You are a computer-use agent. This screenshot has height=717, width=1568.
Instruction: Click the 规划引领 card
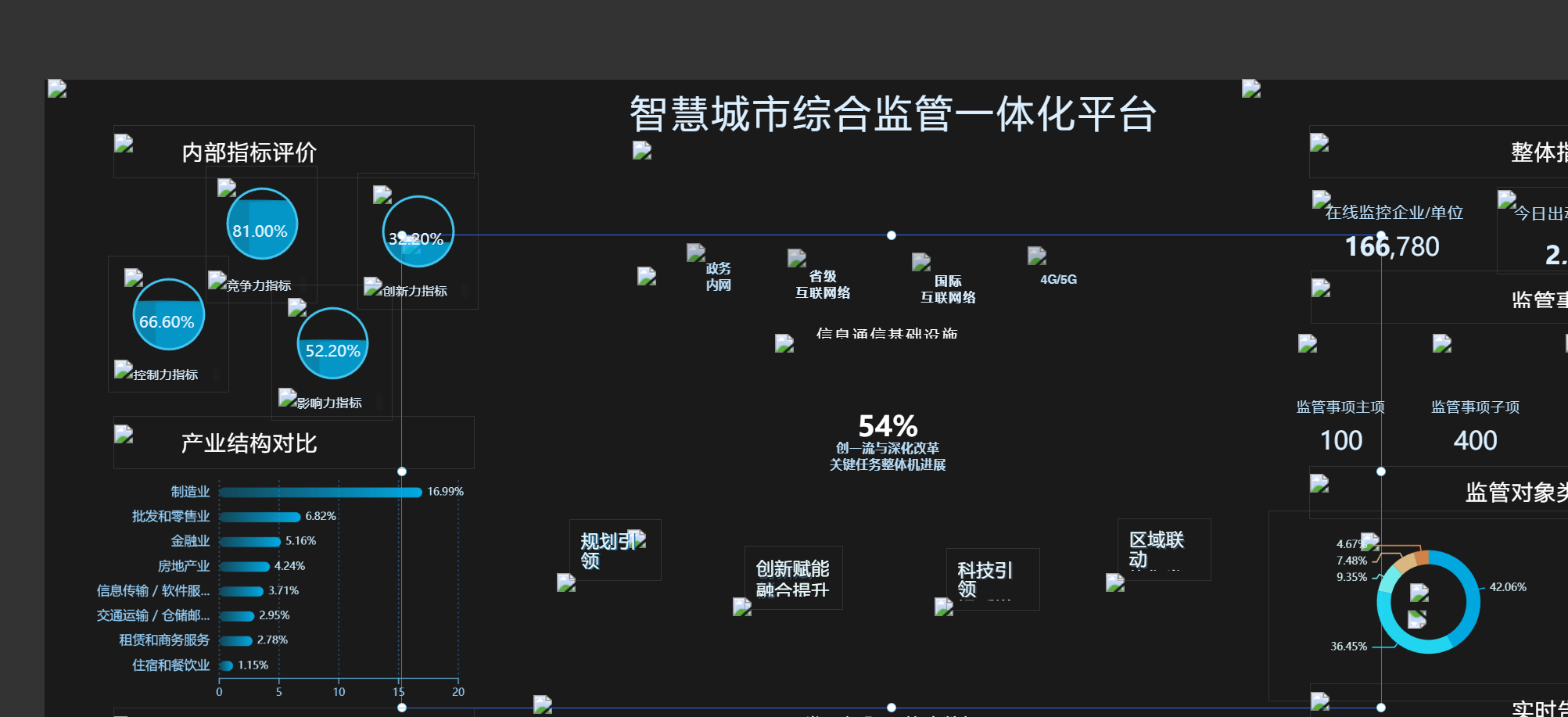point(615,550)
